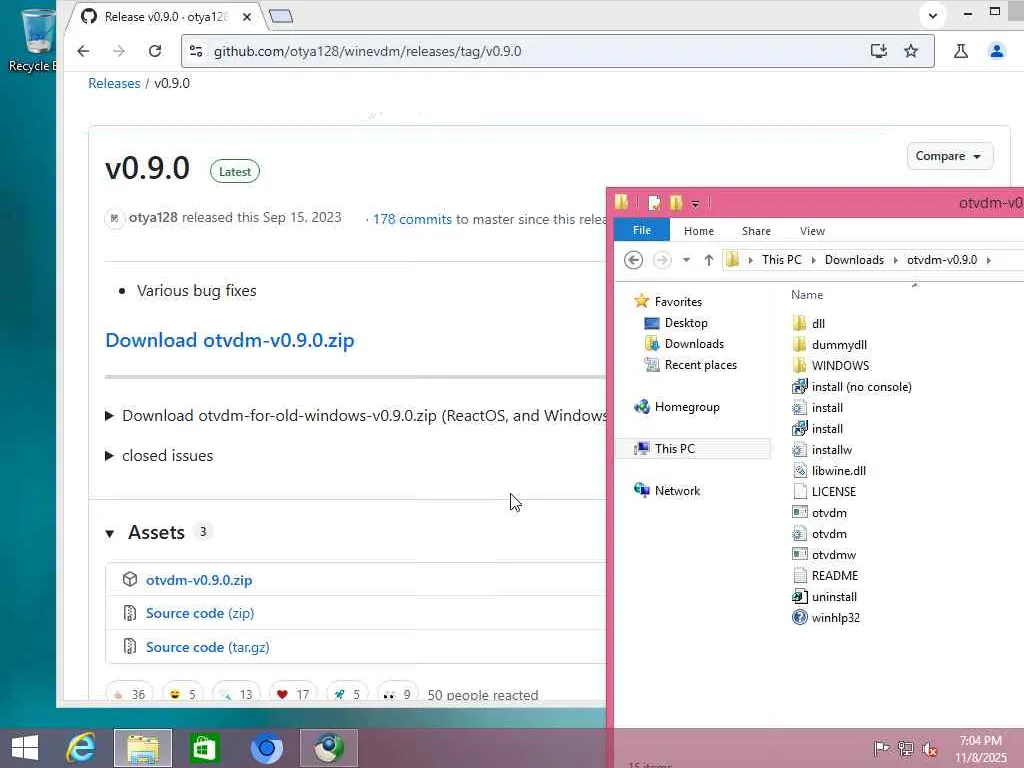Click Download otvdm-v0.9.0.zip heading link
1024x768 pixels.
click(230, 340)
